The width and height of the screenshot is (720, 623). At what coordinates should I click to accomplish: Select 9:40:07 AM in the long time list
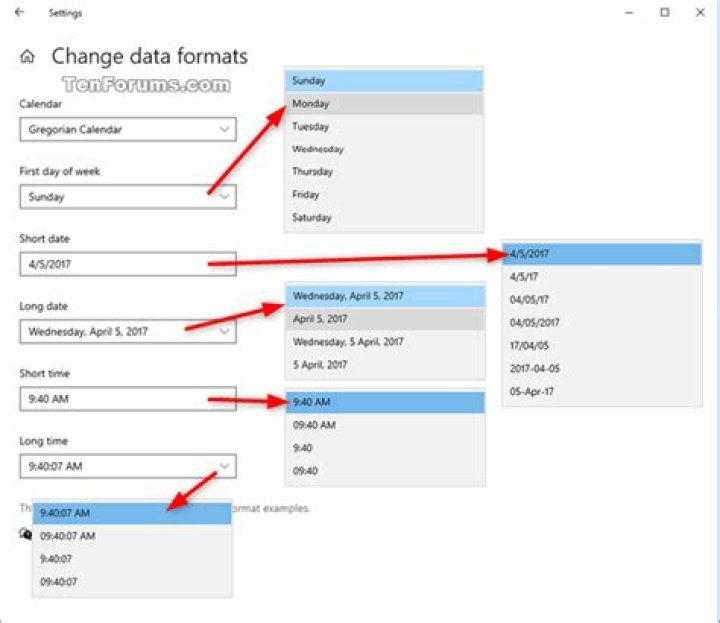(132, 513)
